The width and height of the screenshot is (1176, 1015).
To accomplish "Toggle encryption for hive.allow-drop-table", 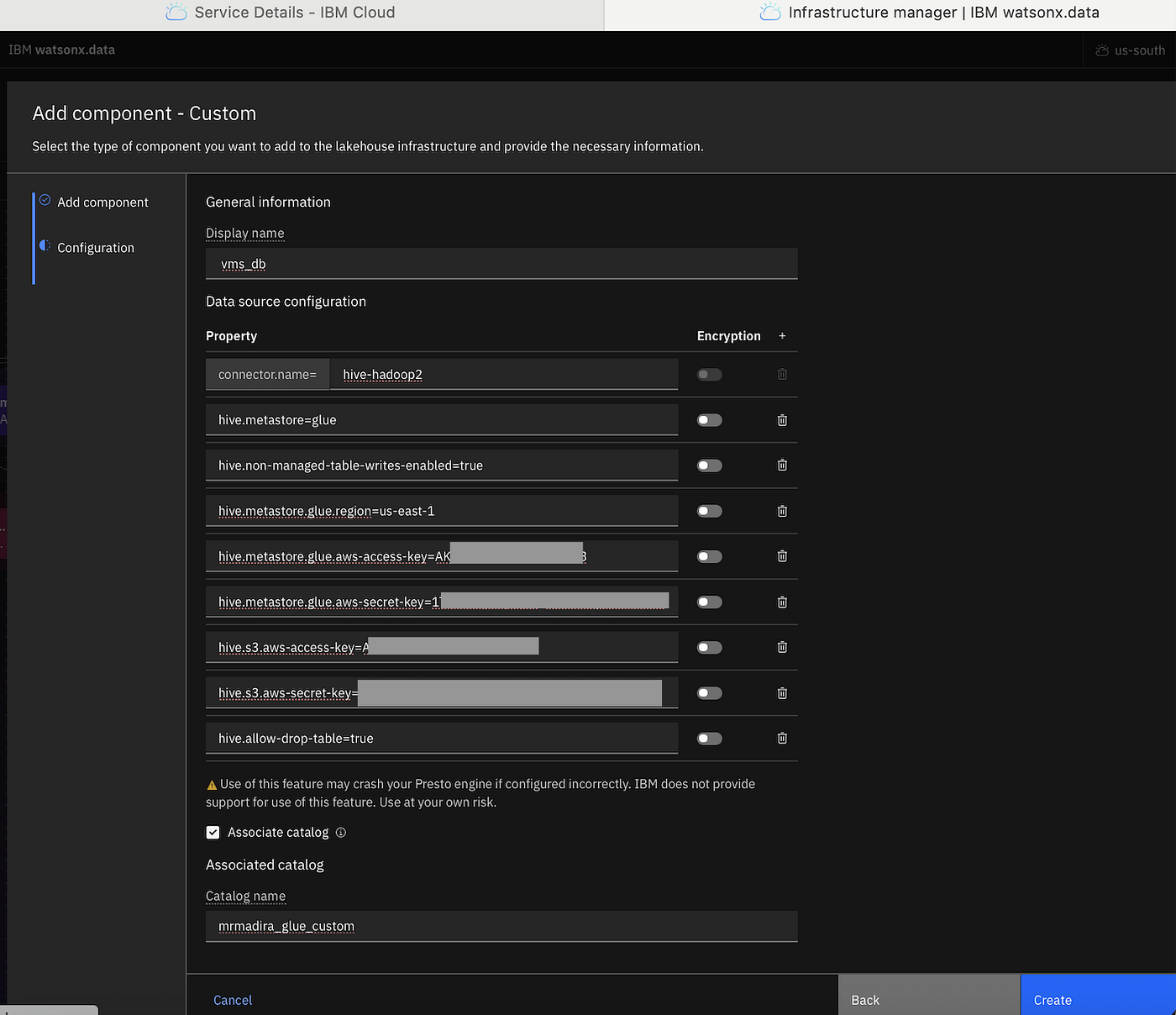I will pyautogui.click(x=710, y=739).
